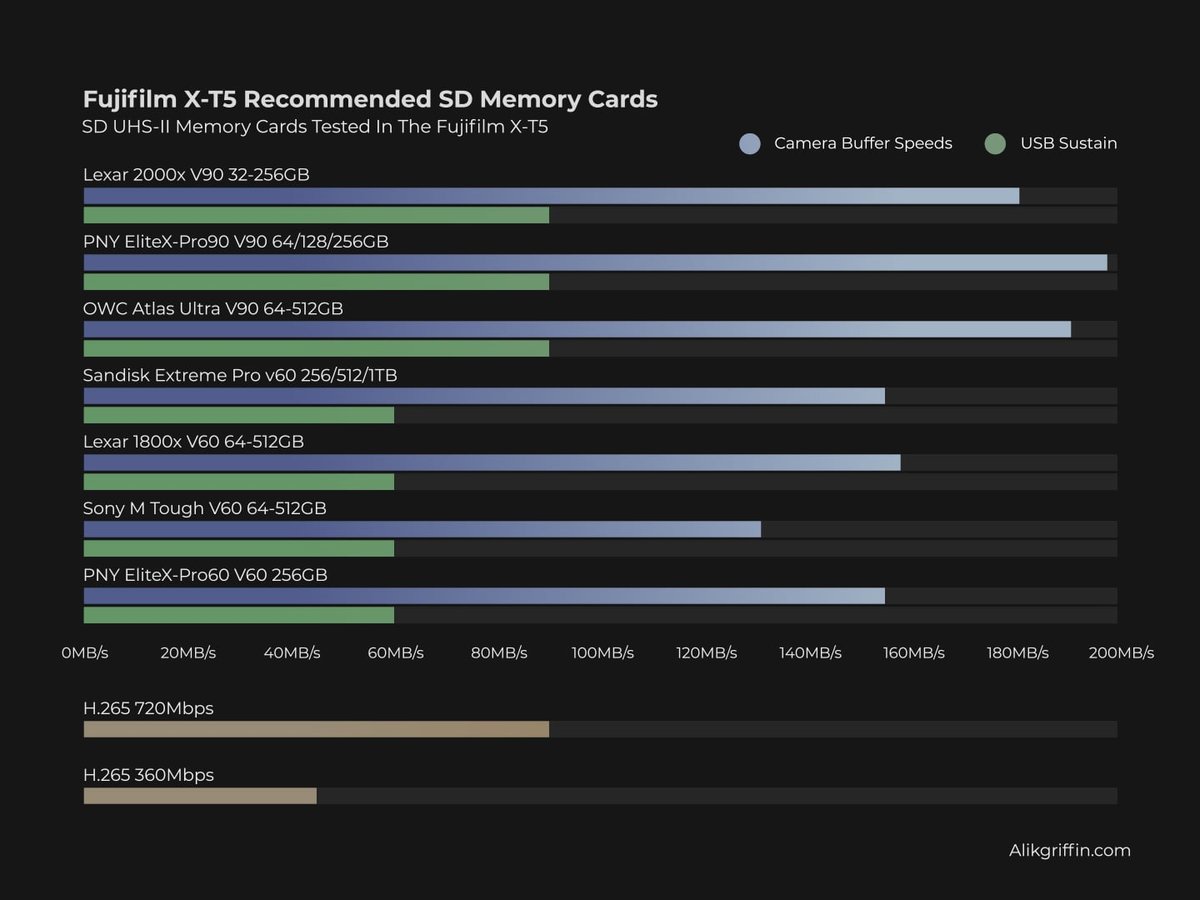The width and height of the screenshot is (1200, 900).
Task: Toggle visibility of the H.265 720Mbps series
Action: (x=148, y=707)
